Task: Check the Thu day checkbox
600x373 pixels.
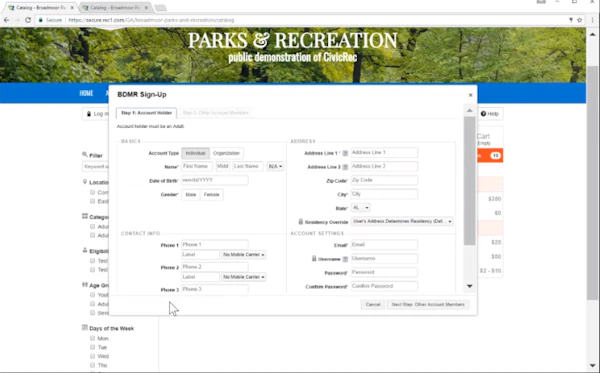Action: tap(93, 365)
